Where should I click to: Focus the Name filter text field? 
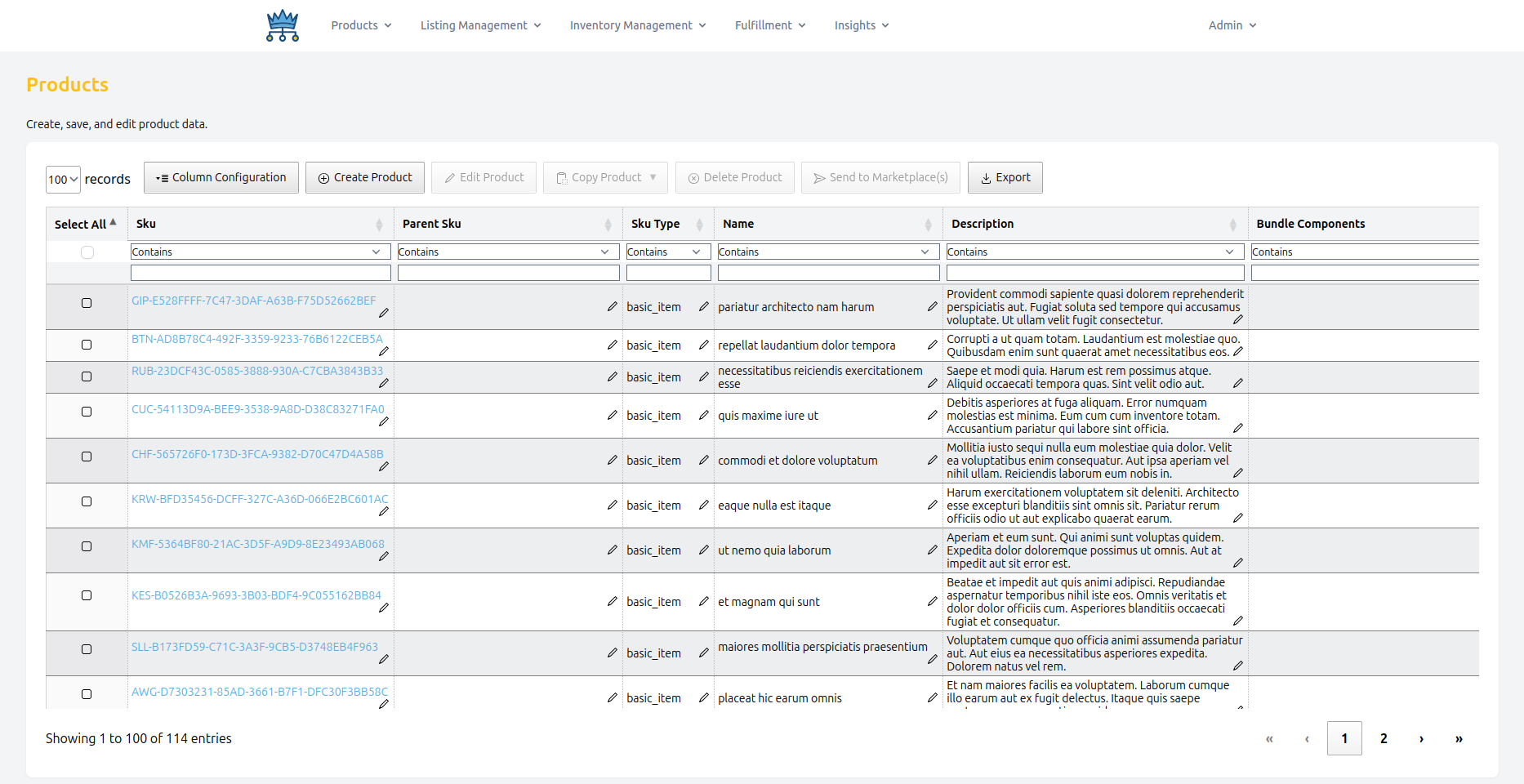828,273
